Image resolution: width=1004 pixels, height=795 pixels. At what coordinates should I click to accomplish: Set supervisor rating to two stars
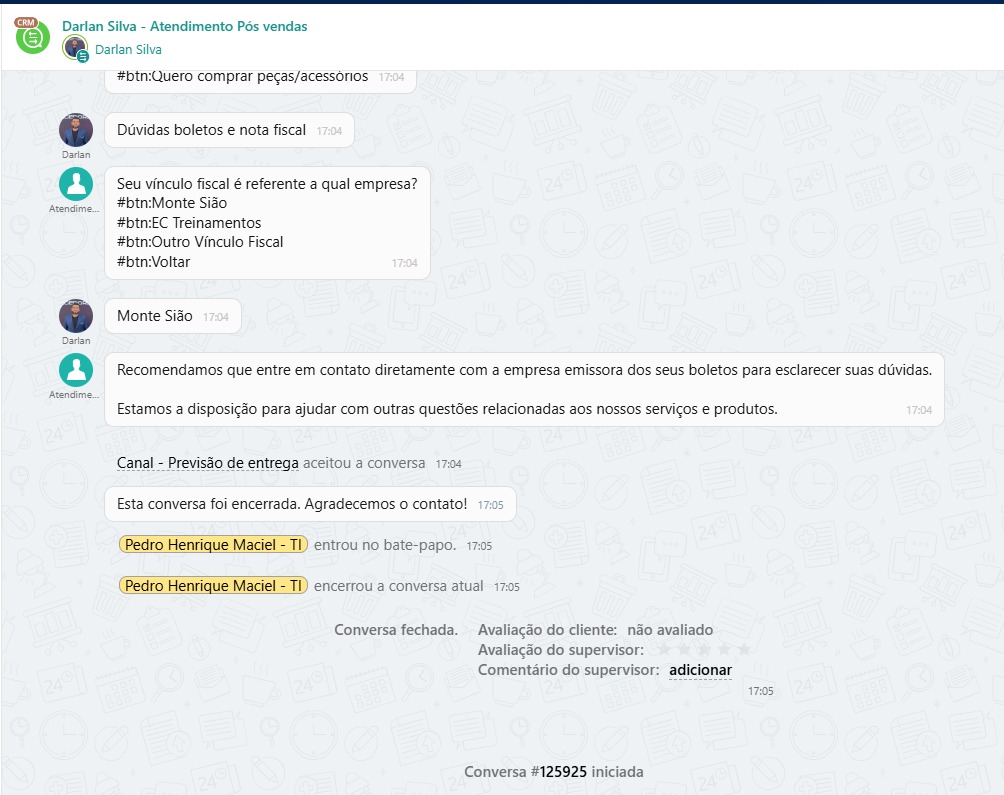pyautogui.click(x=685, y=650)
